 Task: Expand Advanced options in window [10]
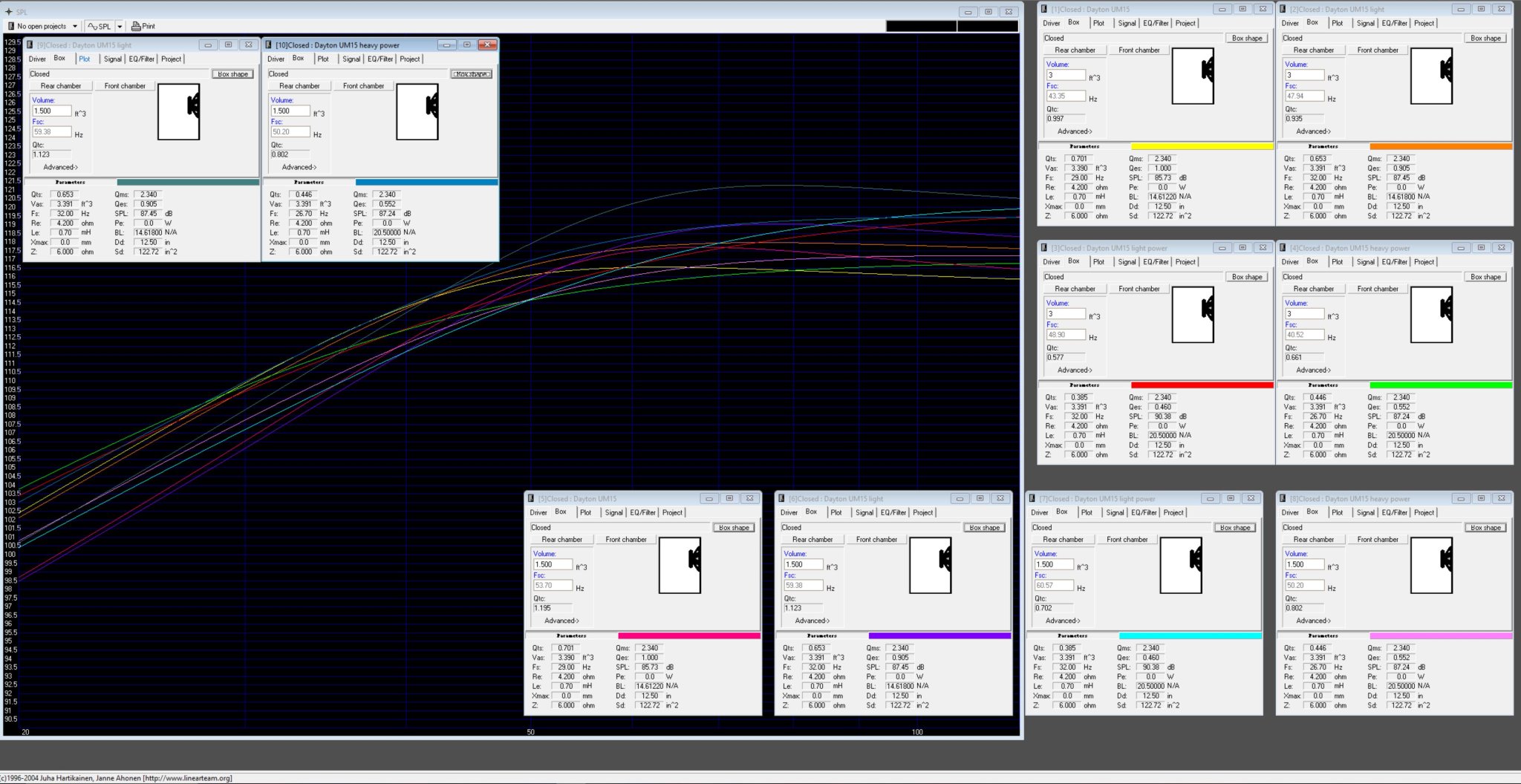299,167
